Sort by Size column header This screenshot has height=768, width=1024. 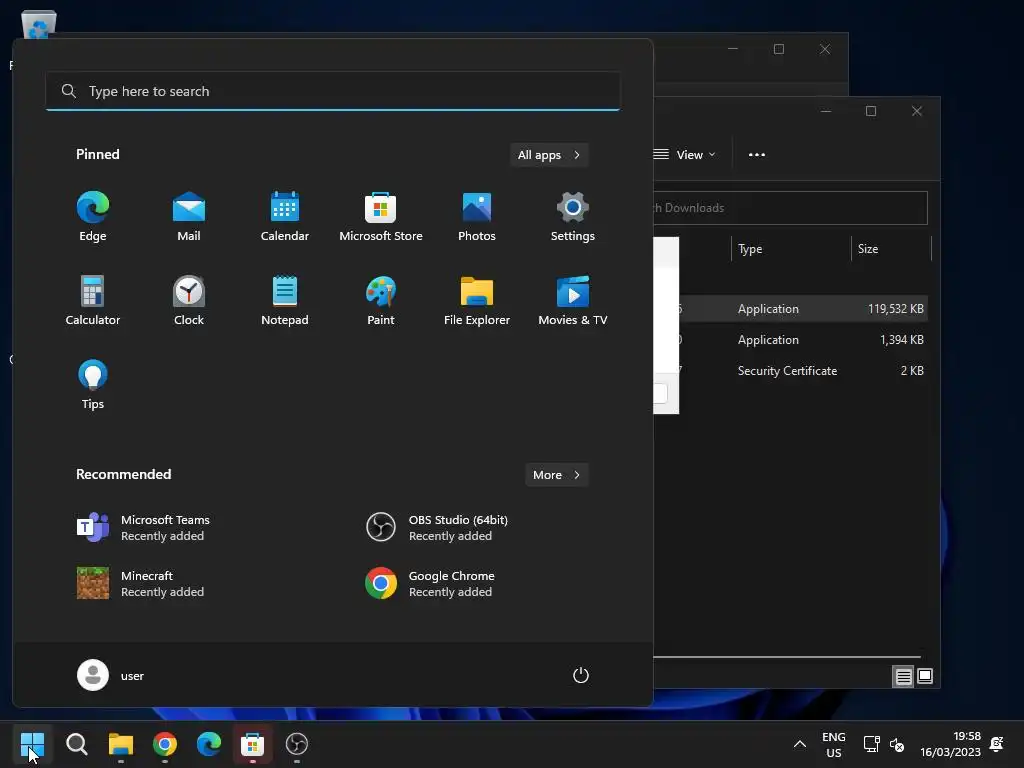click(x=891, y=249)
